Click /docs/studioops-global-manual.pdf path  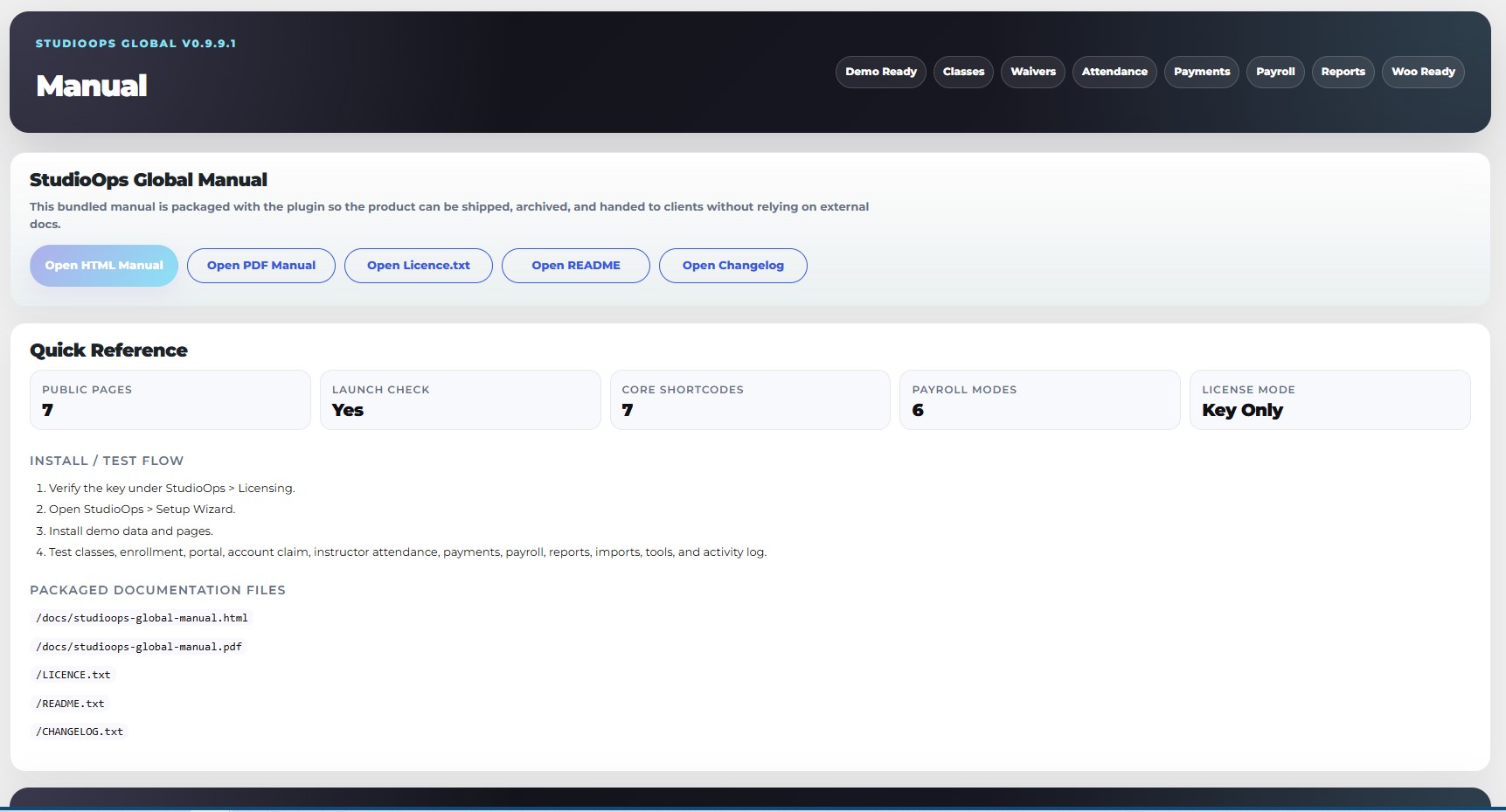(139, 647)
